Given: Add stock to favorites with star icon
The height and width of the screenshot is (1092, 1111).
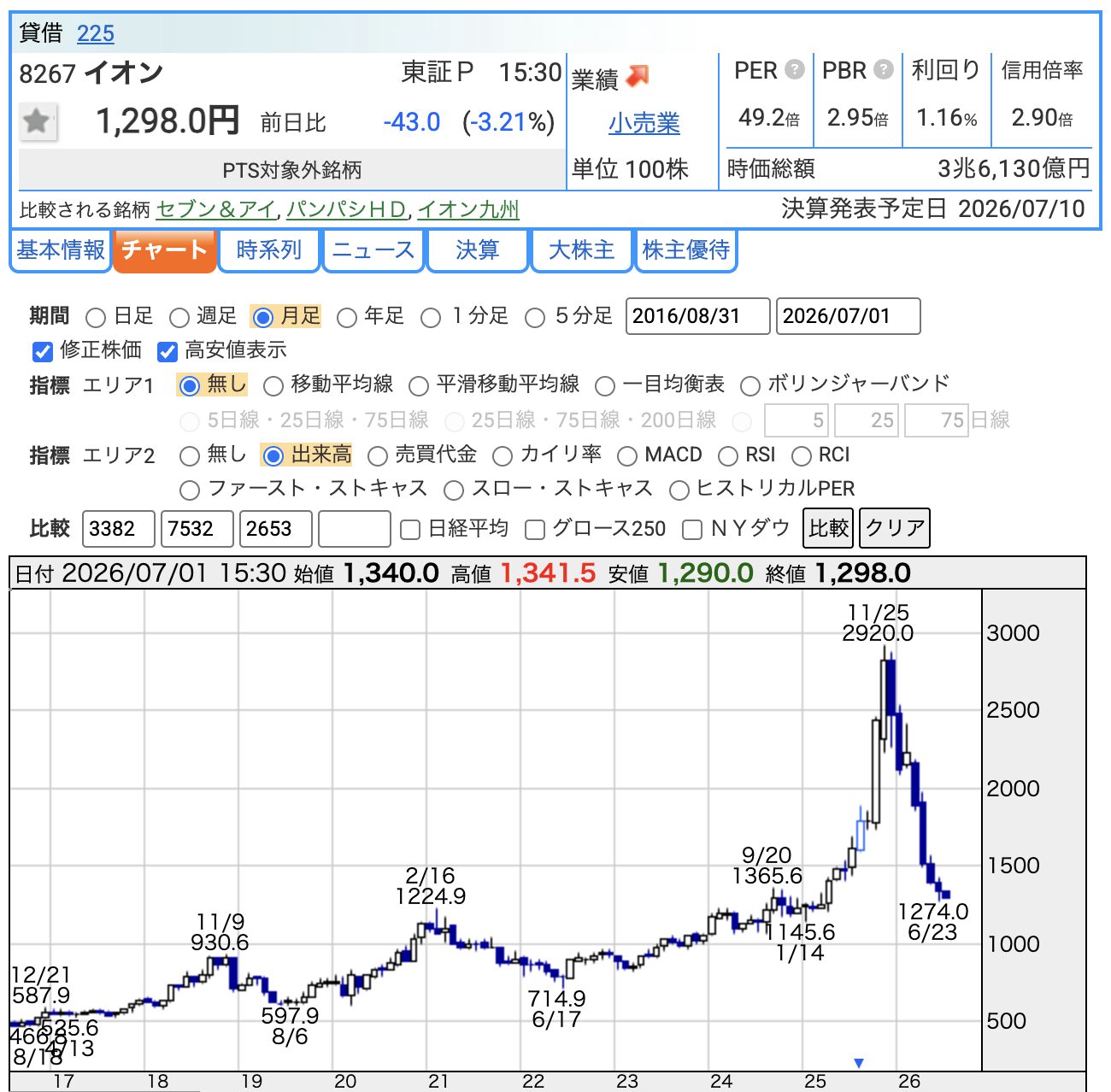Looking at the screenshot, I should (37, 121).
